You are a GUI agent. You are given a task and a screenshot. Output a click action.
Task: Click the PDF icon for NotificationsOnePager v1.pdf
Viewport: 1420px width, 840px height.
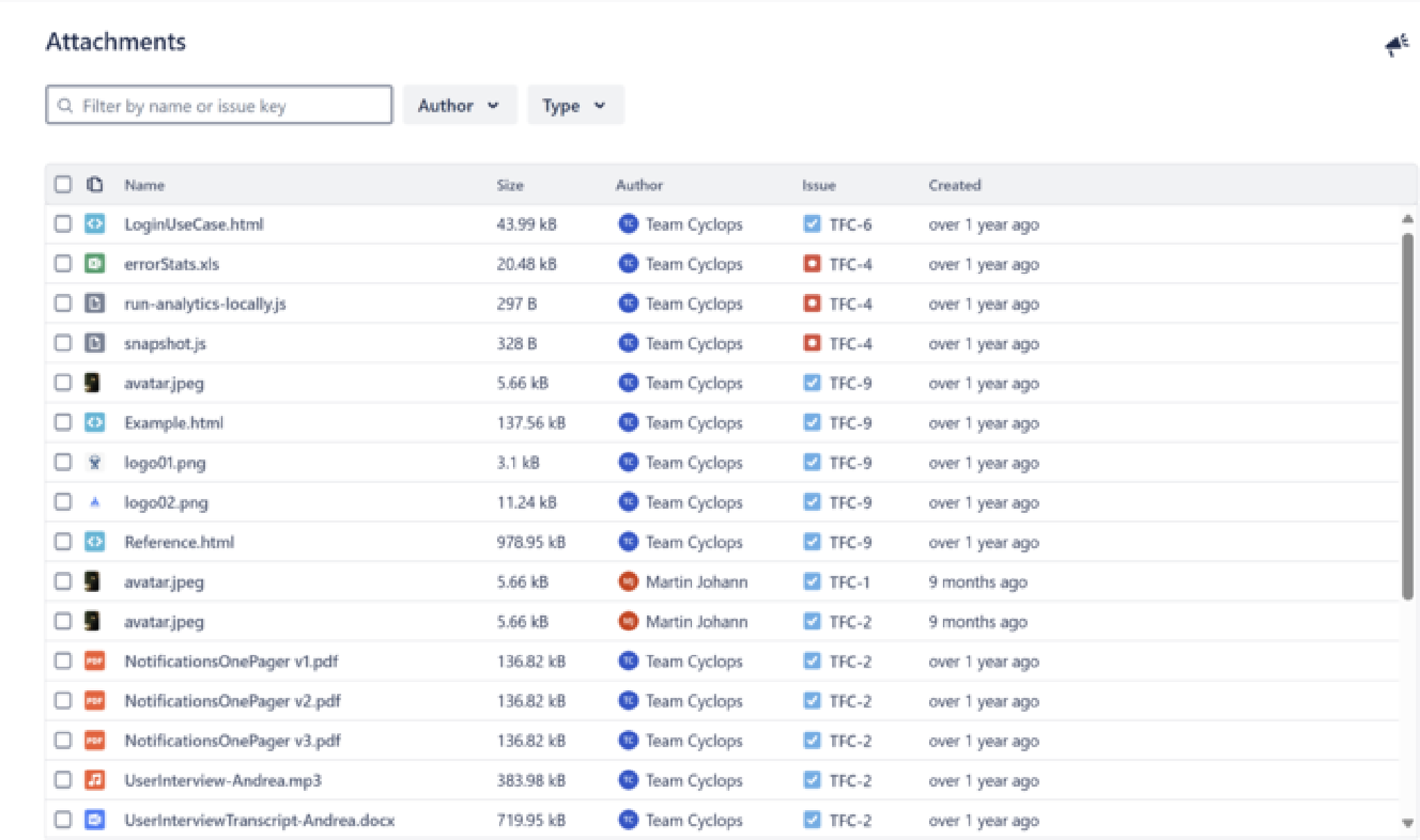click(95, 660)
